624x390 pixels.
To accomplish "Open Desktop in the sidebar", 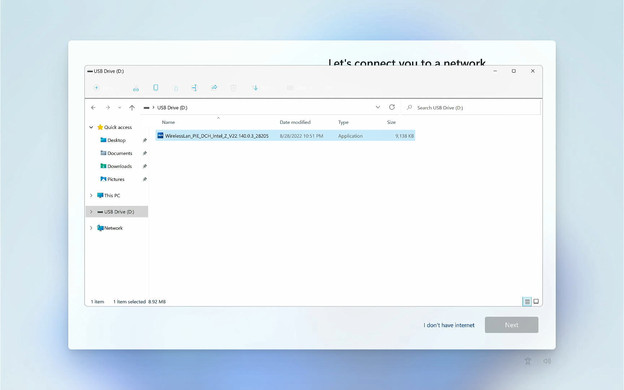I will (x=116, y=140).
